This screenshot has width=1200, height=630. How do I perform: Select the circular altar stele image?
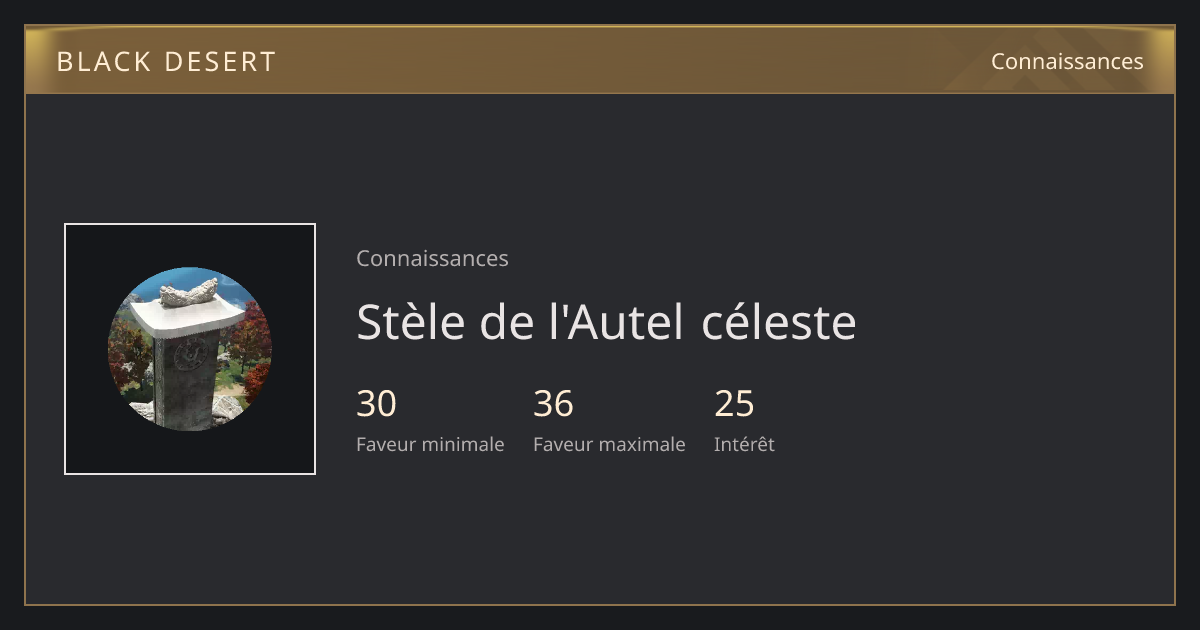click(190, 349)
